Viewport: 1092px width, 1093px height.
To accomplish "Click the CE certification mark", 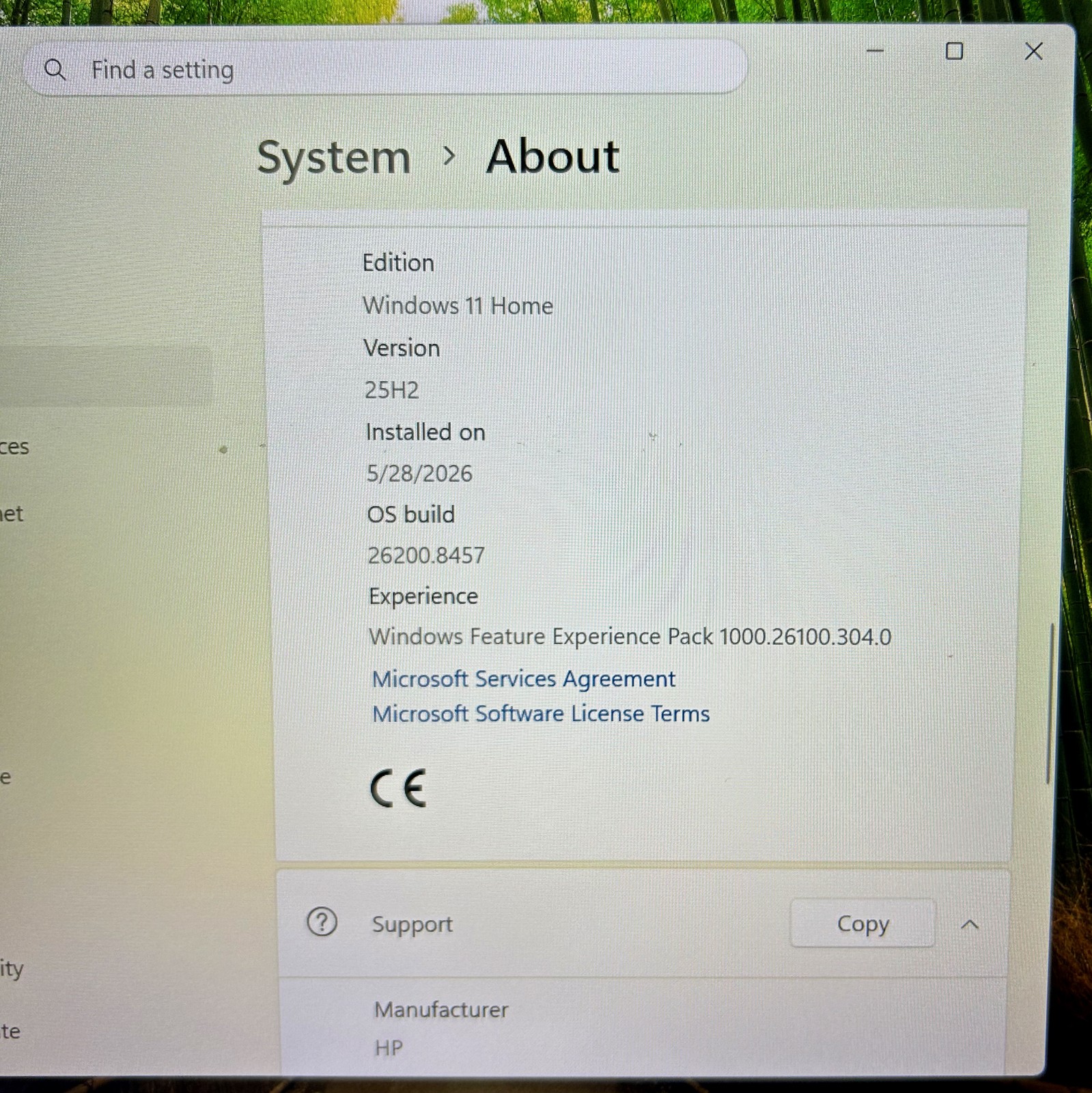I will 398,788.
